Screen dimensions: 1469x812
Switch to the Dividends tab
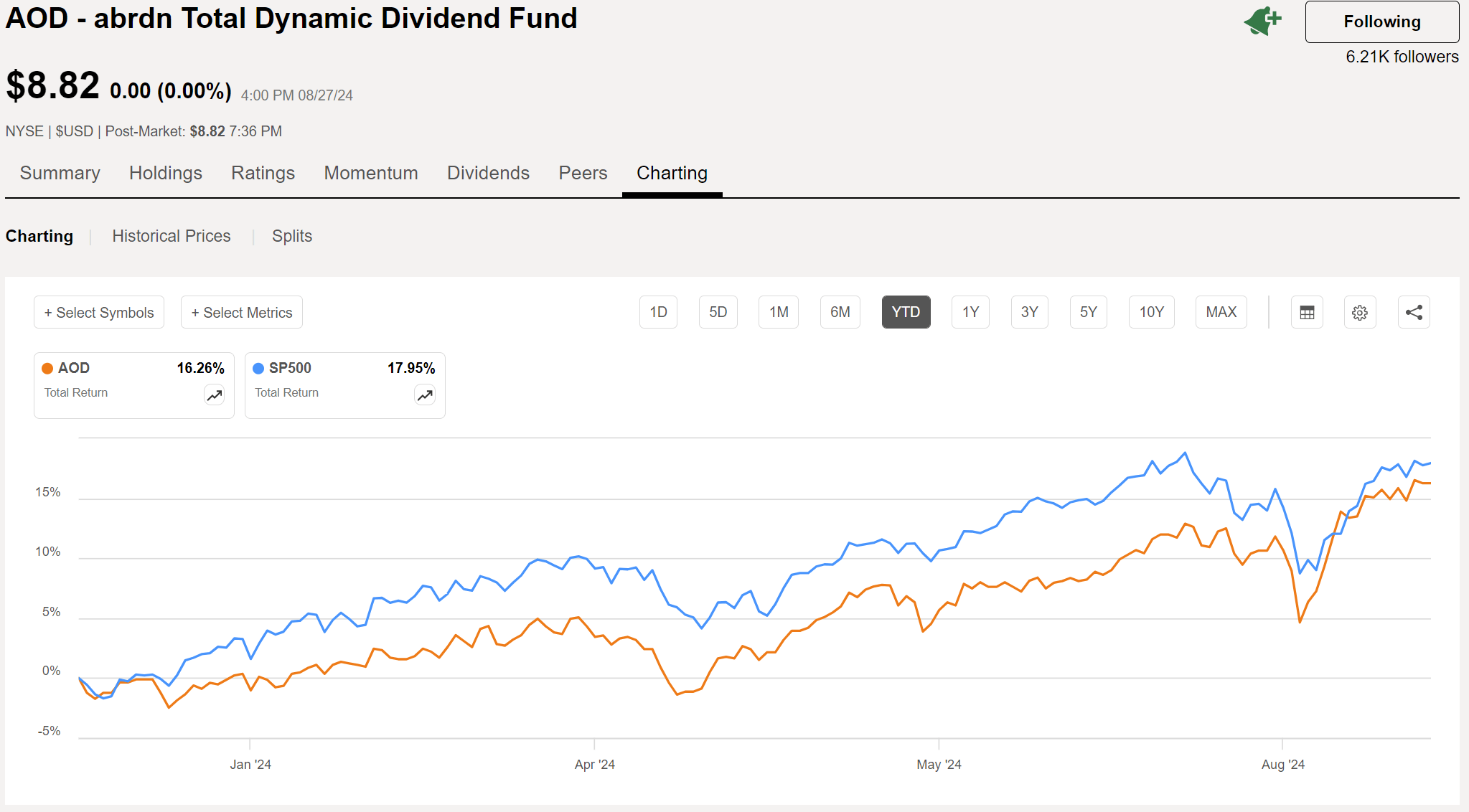click(x=488, y=173)
